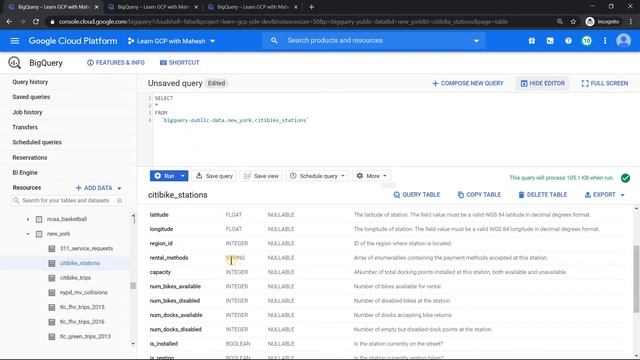Activate Cloud Shell icon
Image resolution: width=640 pixels, height=360 pixels.
tap(550, 41)
